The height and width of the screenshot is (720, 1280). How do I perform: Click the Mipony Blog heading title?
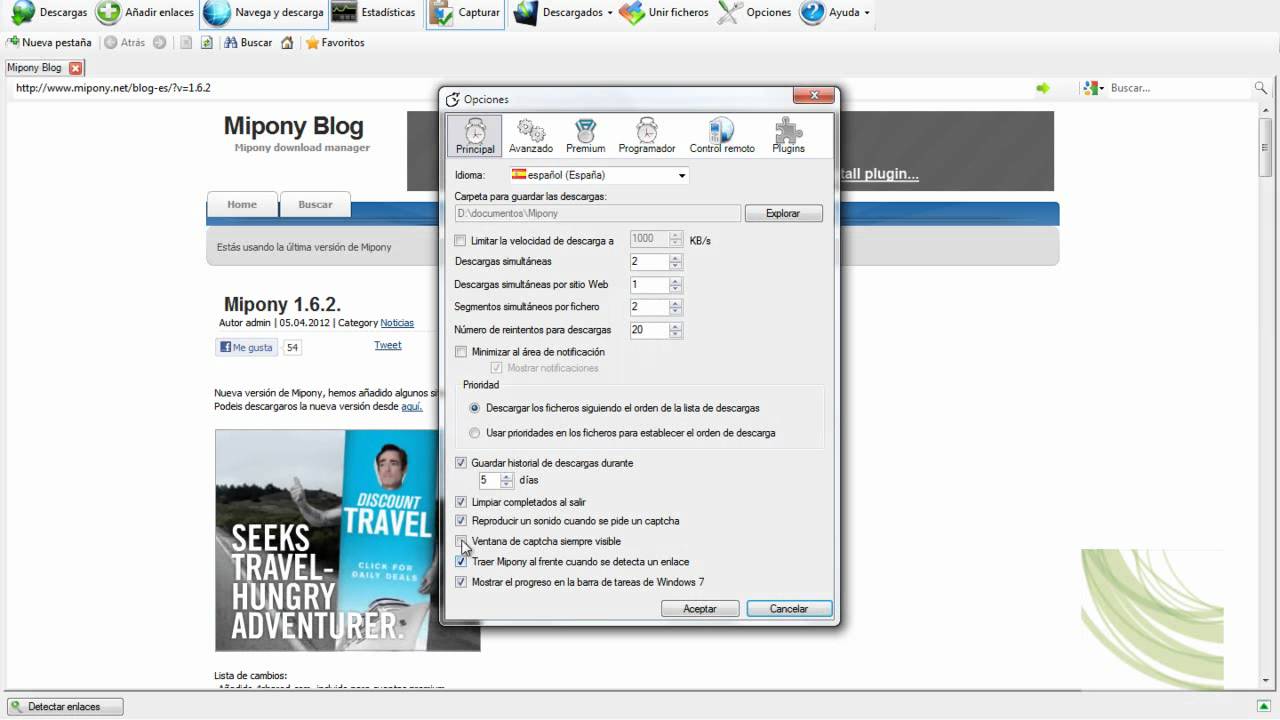coord(293,126)
